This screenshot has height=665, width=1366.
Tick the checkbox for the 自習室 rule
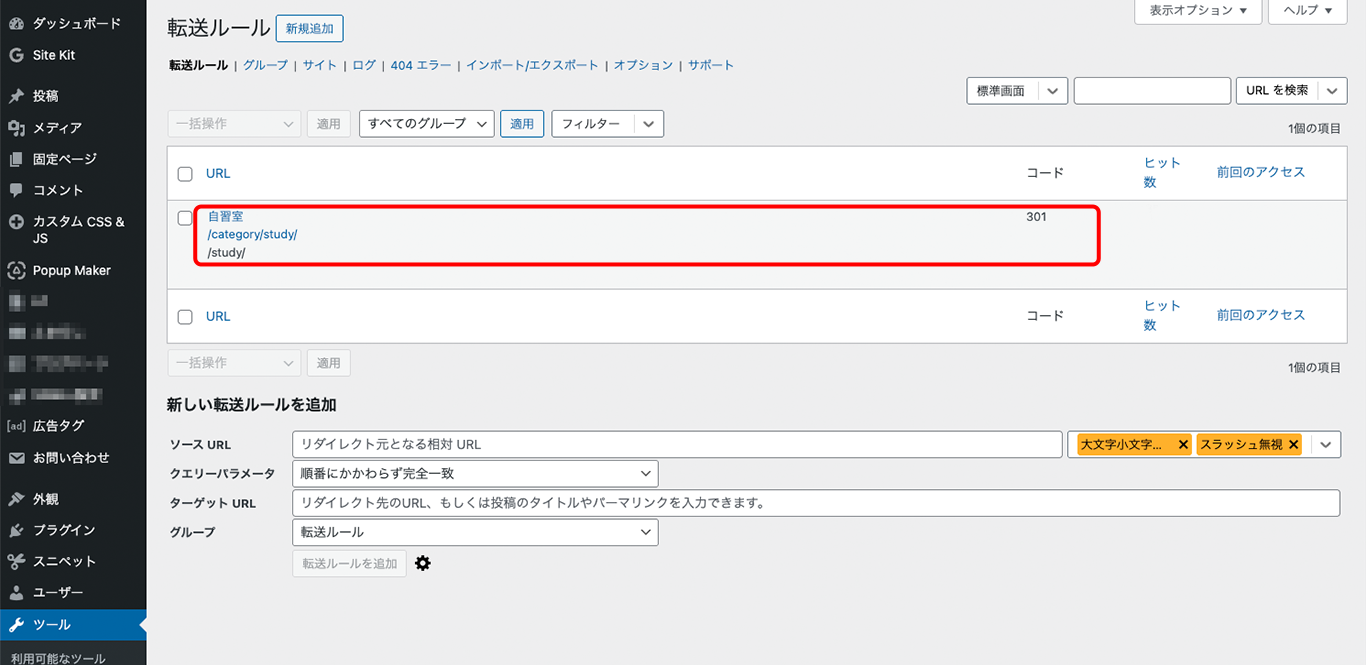point(185,218)
